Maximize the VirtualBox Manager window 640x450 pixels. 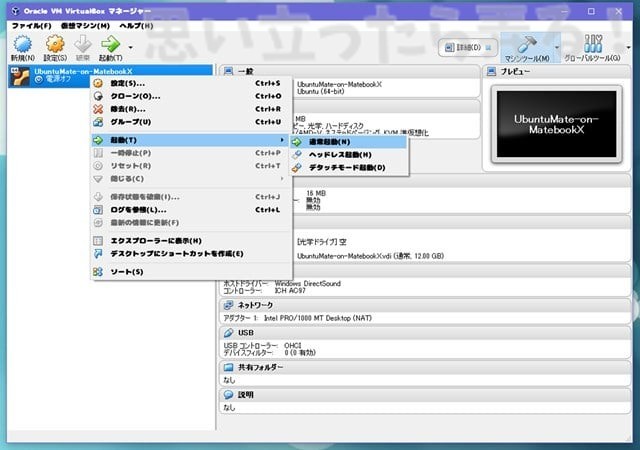click(x=591, y=11)
